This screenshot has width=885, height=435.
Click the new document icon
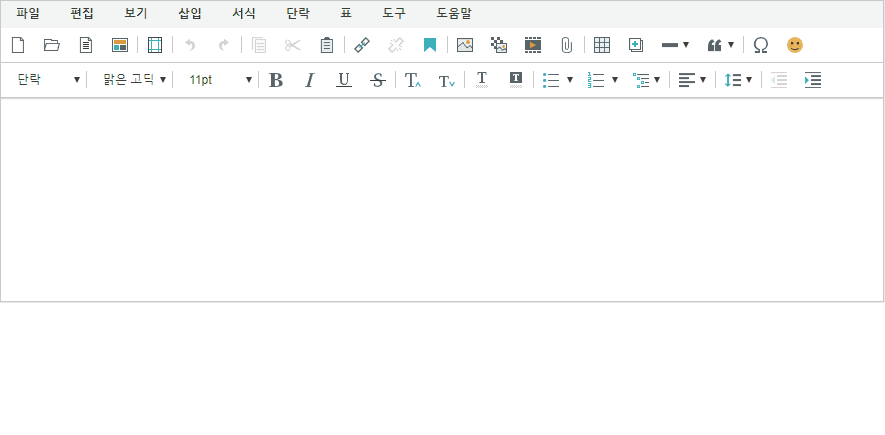pyautogui.click(x=18, y=45)
